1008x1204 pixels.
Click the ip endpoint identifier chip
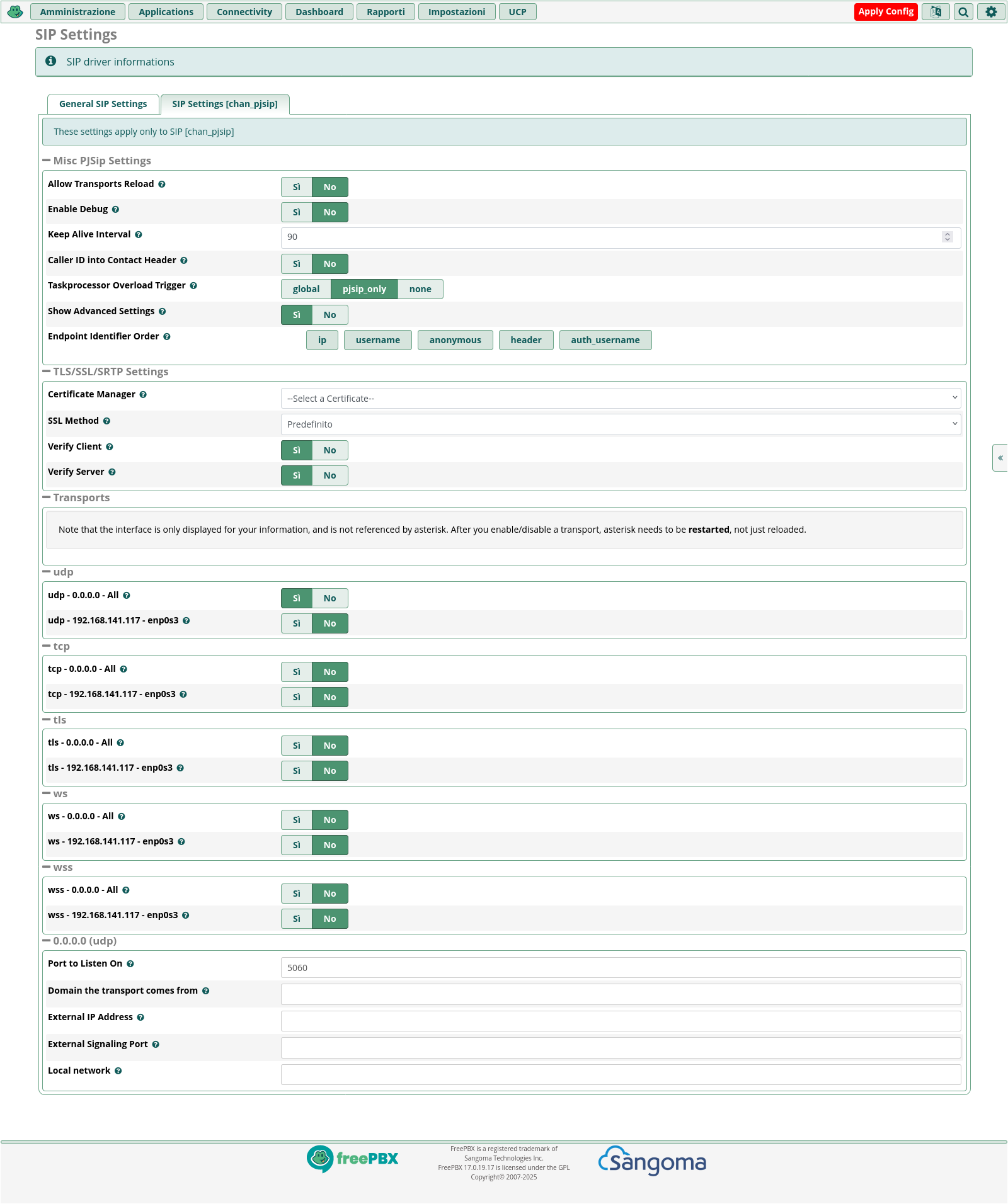tap(322, 340)
